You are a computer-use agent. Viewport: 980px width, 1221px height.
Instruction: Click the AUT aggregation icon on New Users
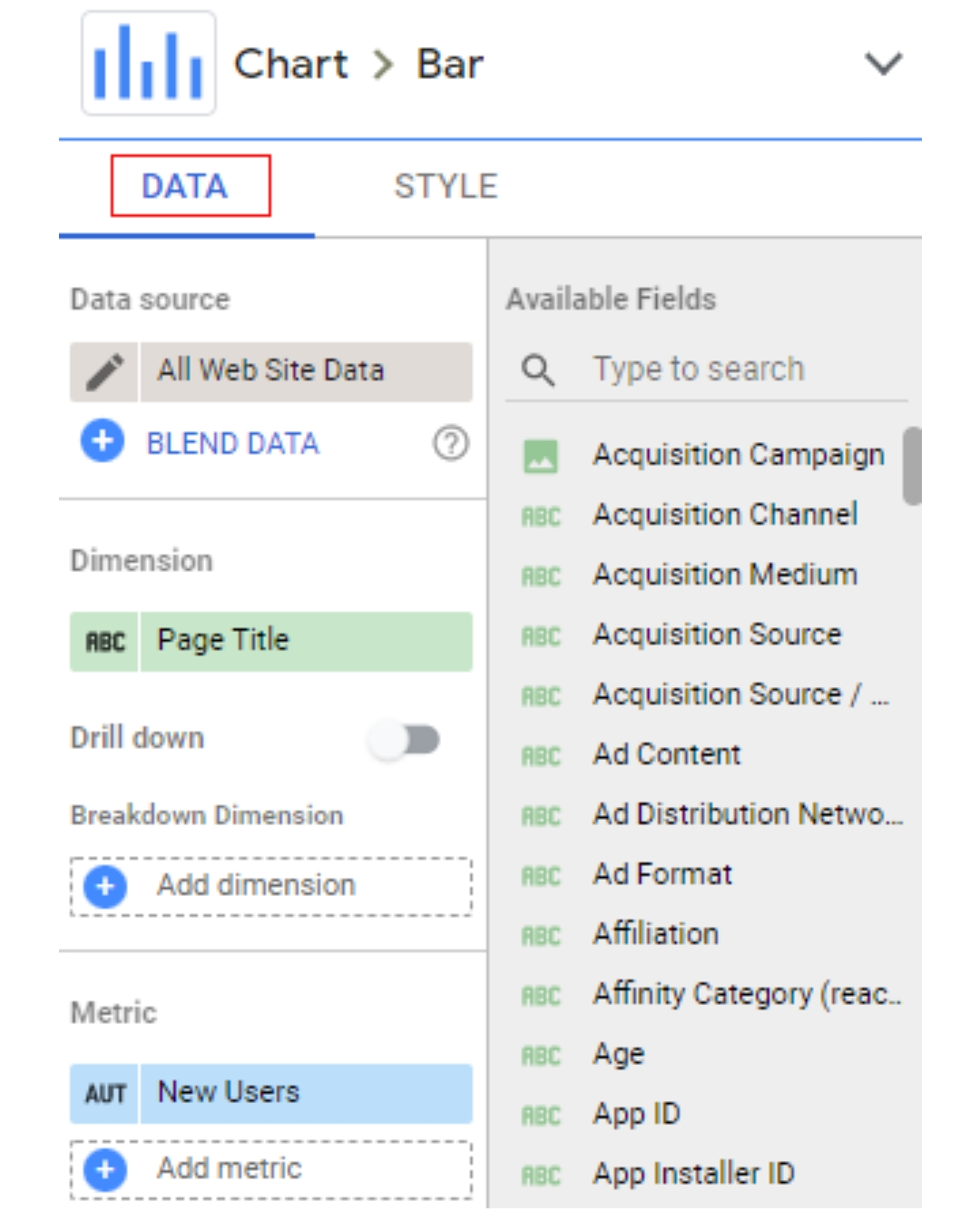click(105, 1094)
